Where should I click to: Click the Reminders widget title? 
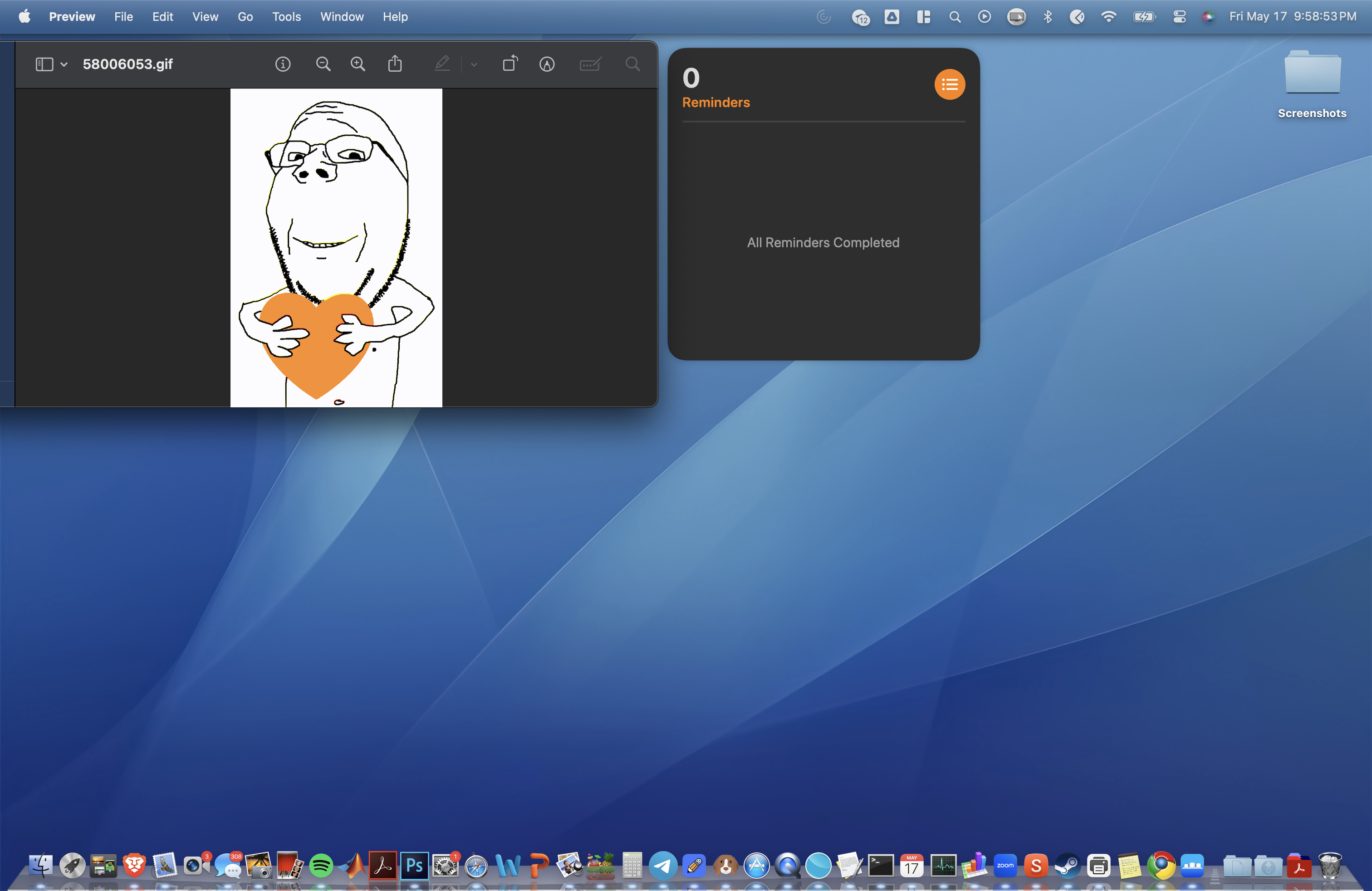715,103
